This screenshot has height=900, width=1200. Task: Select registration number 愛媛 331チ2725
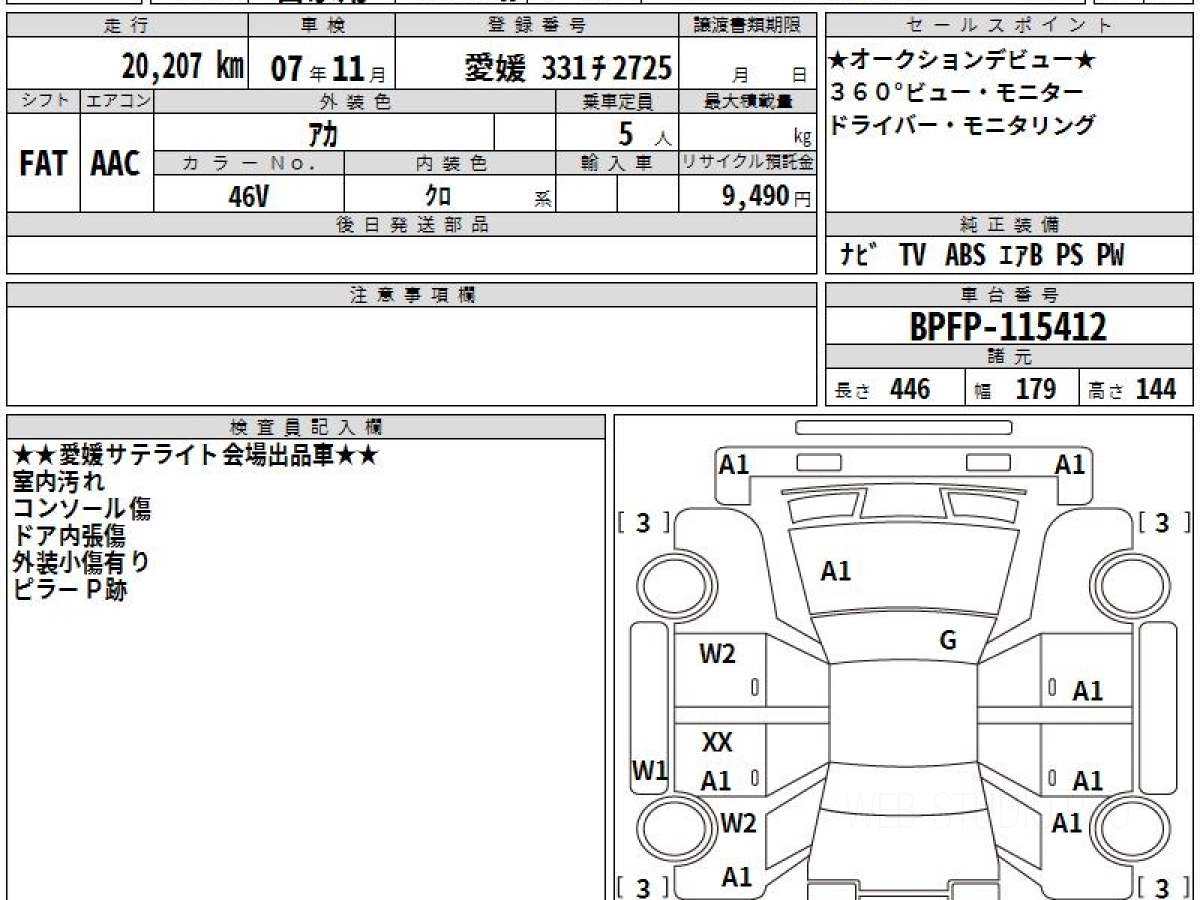568,67
